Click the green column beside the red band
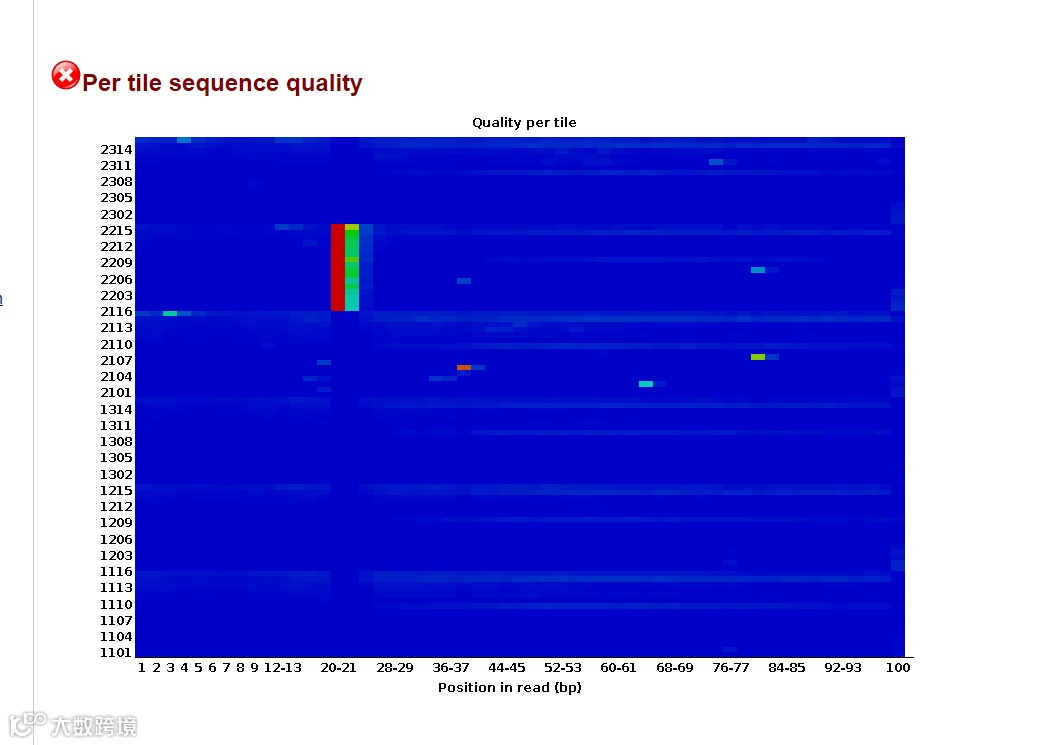This screenshot has height=745, width=1057. click(x=352, y=268)
